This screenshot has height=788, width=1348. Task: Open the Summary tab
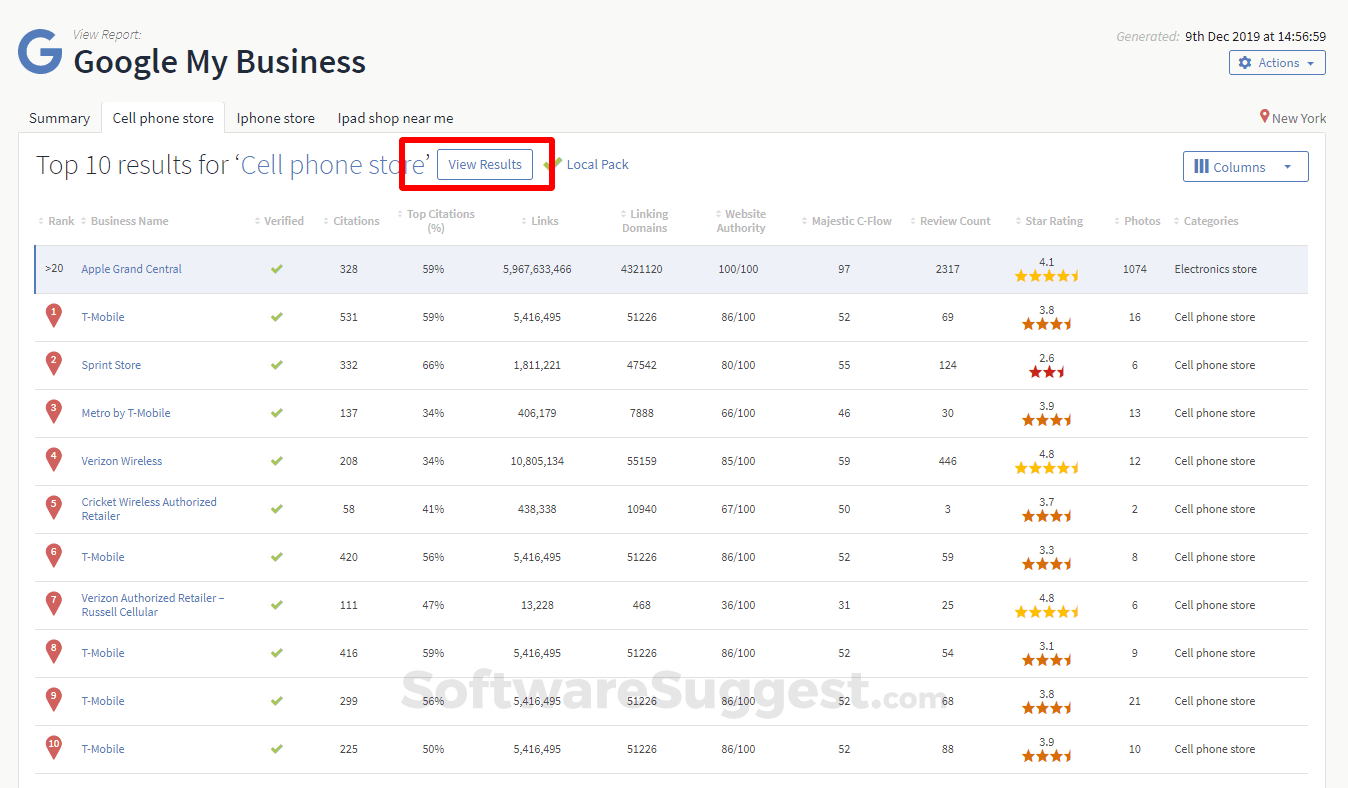tap(58, 117)
